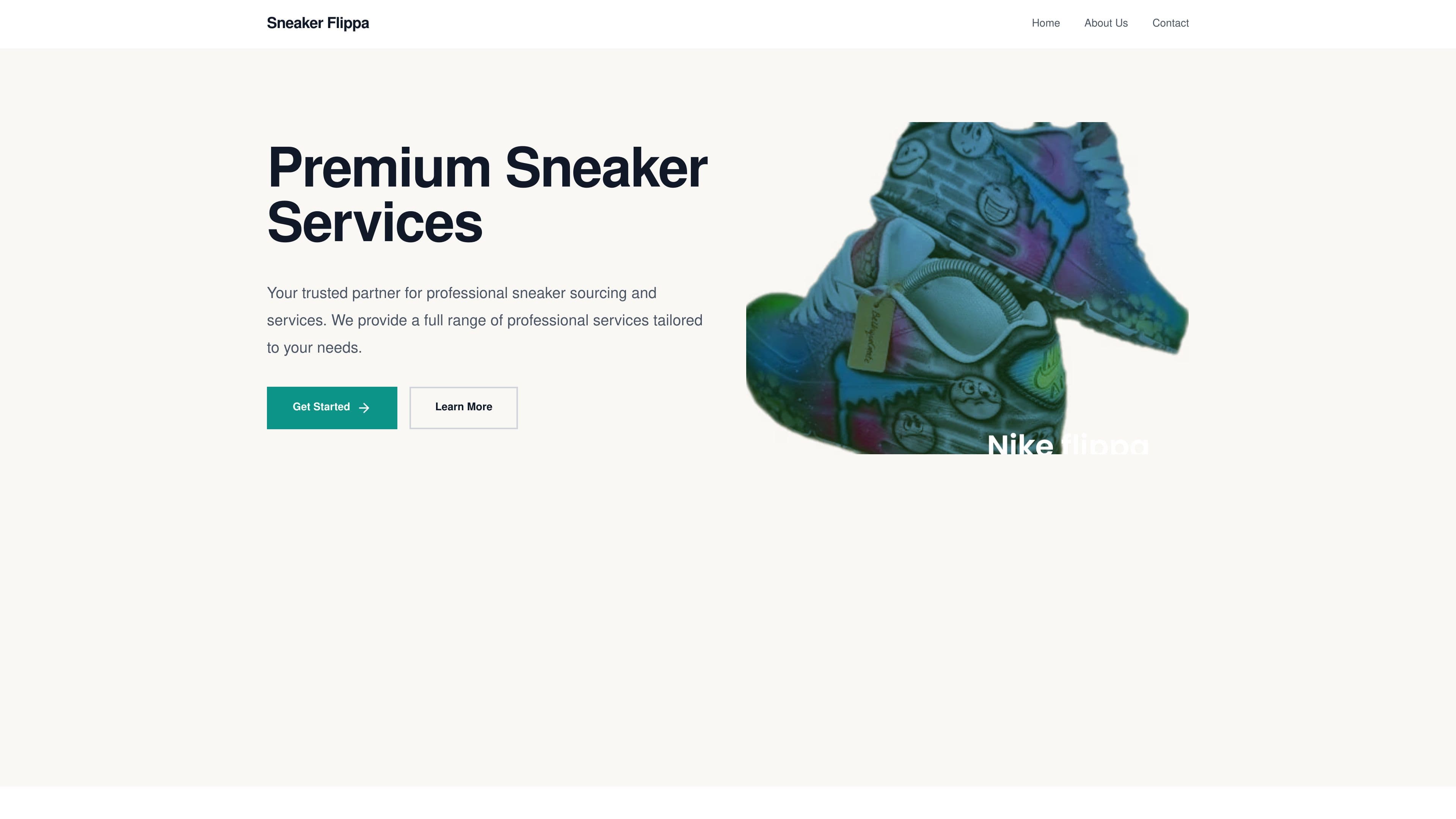Click the 'Nike flippa' text on image
Image resolution: width=1456 pixels, height=819 pixels.
pyautogui.click(x=1067, y=444)
